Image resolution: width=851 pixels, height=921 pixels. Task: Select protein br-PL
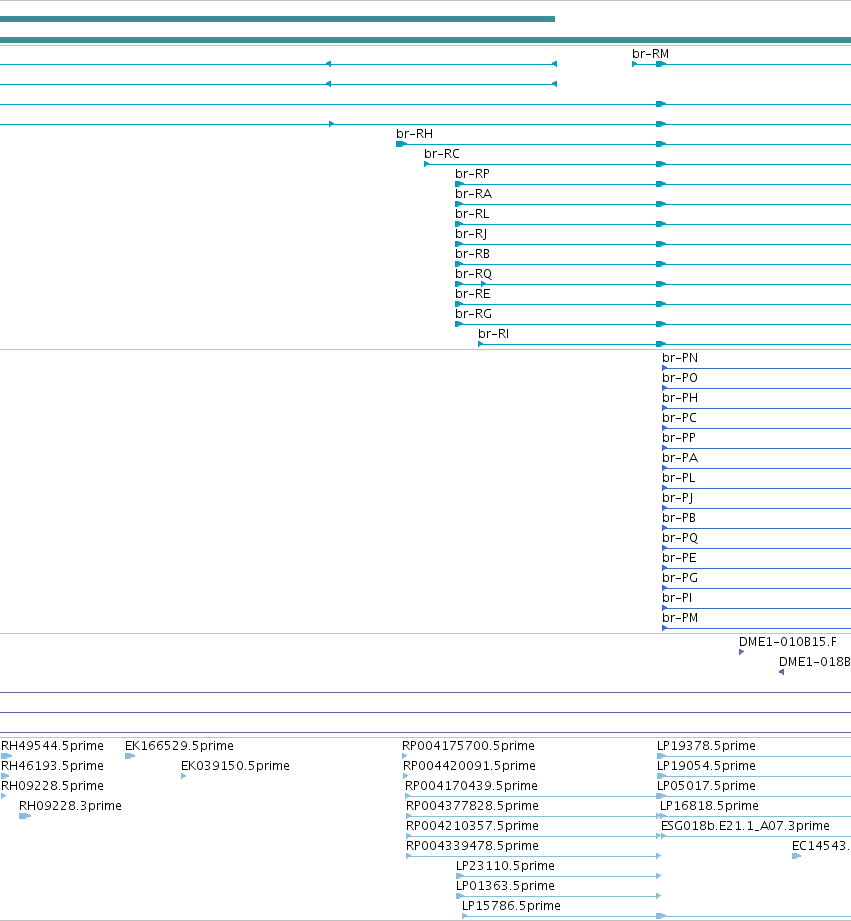678,478
